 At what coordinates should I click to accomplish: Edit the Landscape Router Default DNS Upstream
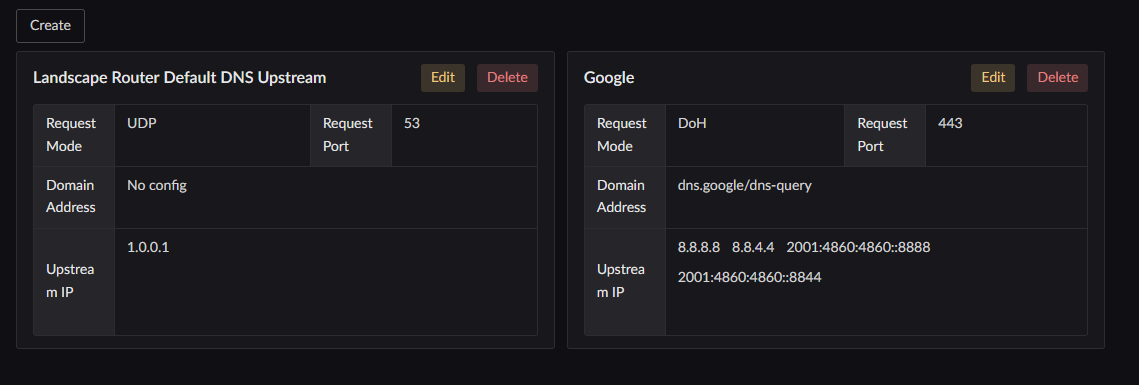point(442,78)
